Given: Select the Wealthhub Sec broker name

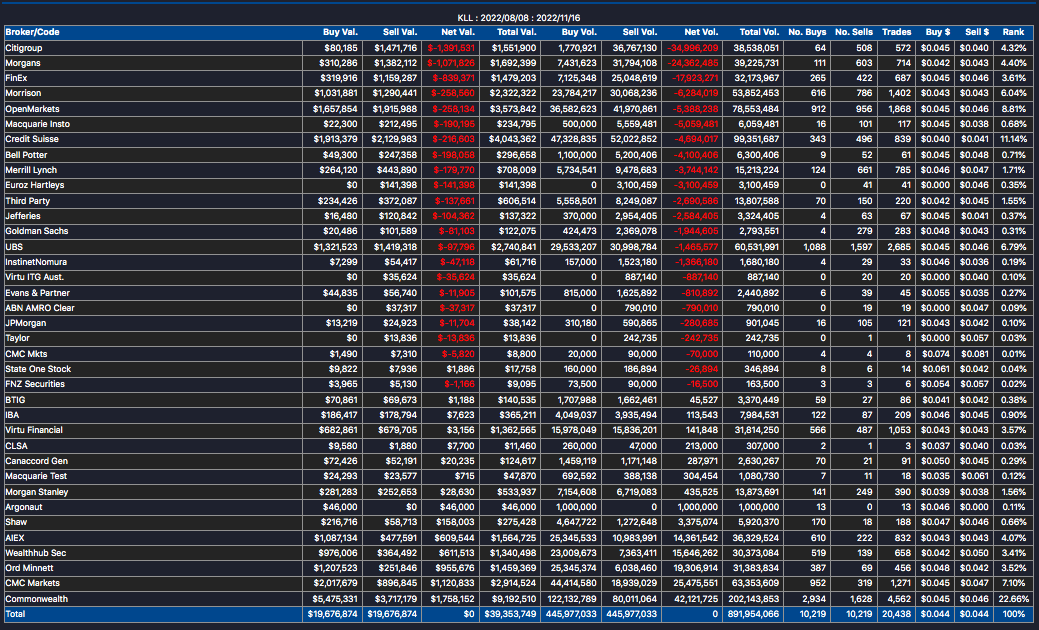Looking at the screenshot, I should click(36, 553).
